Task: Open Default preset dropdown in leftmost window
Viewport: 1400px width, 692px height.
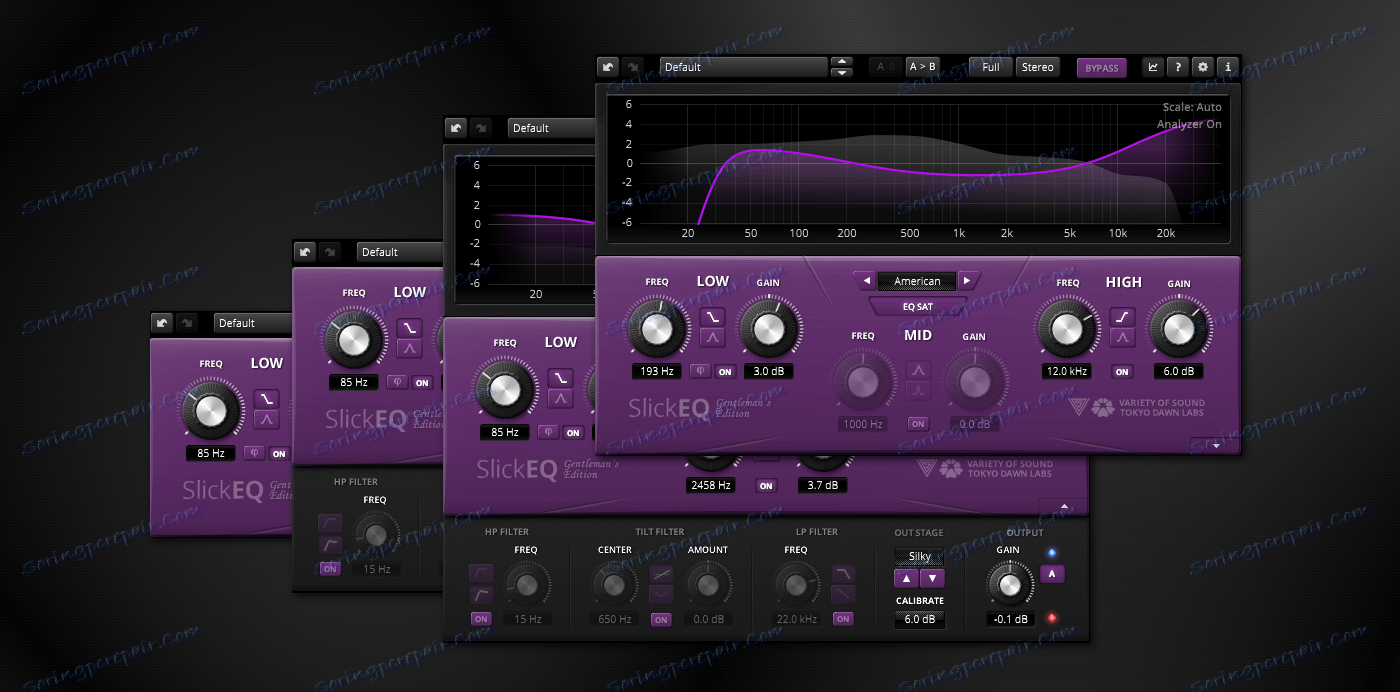Action: click(253, 323)
